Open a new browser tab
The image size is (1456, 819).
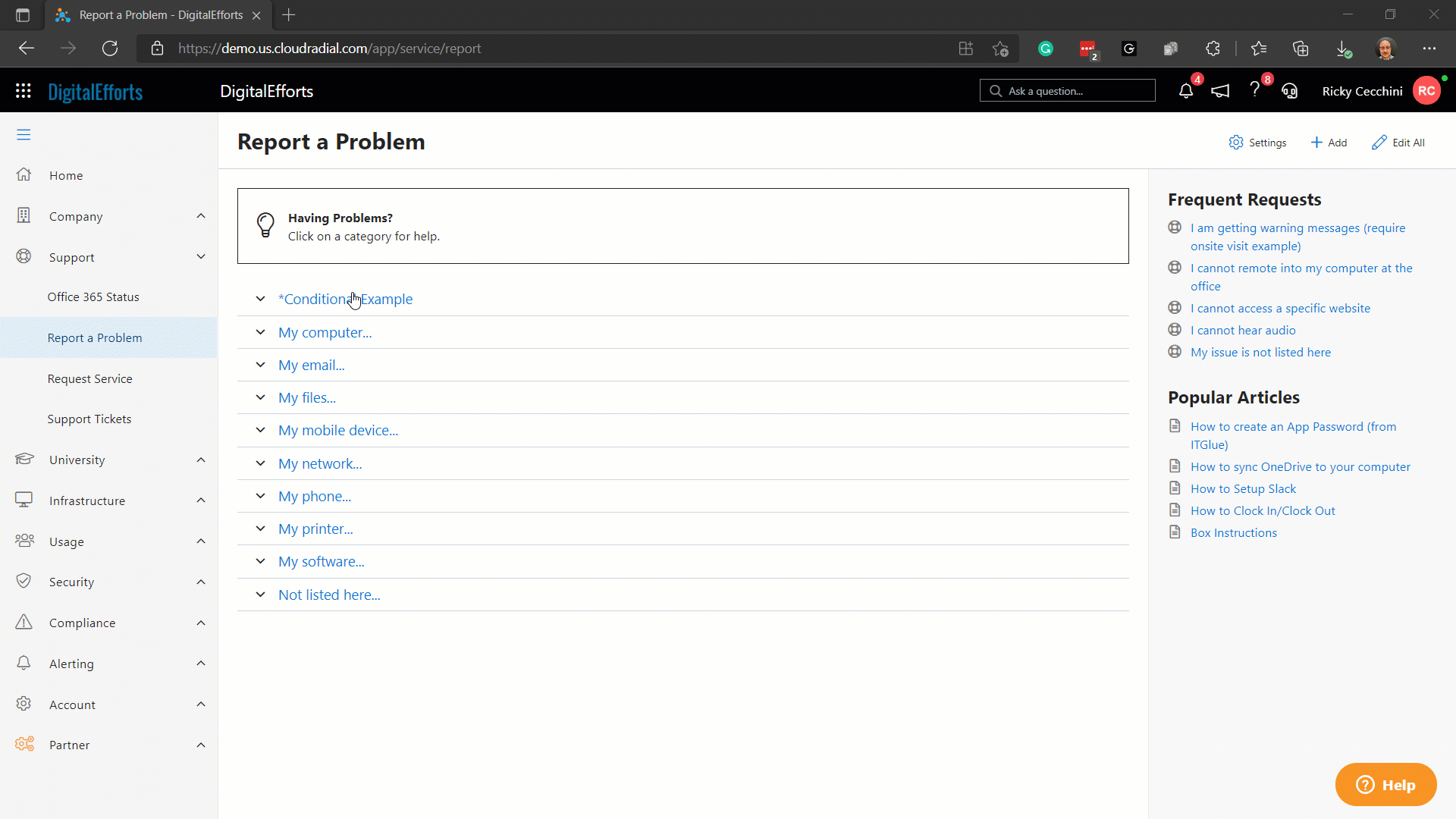pos(289,15)
